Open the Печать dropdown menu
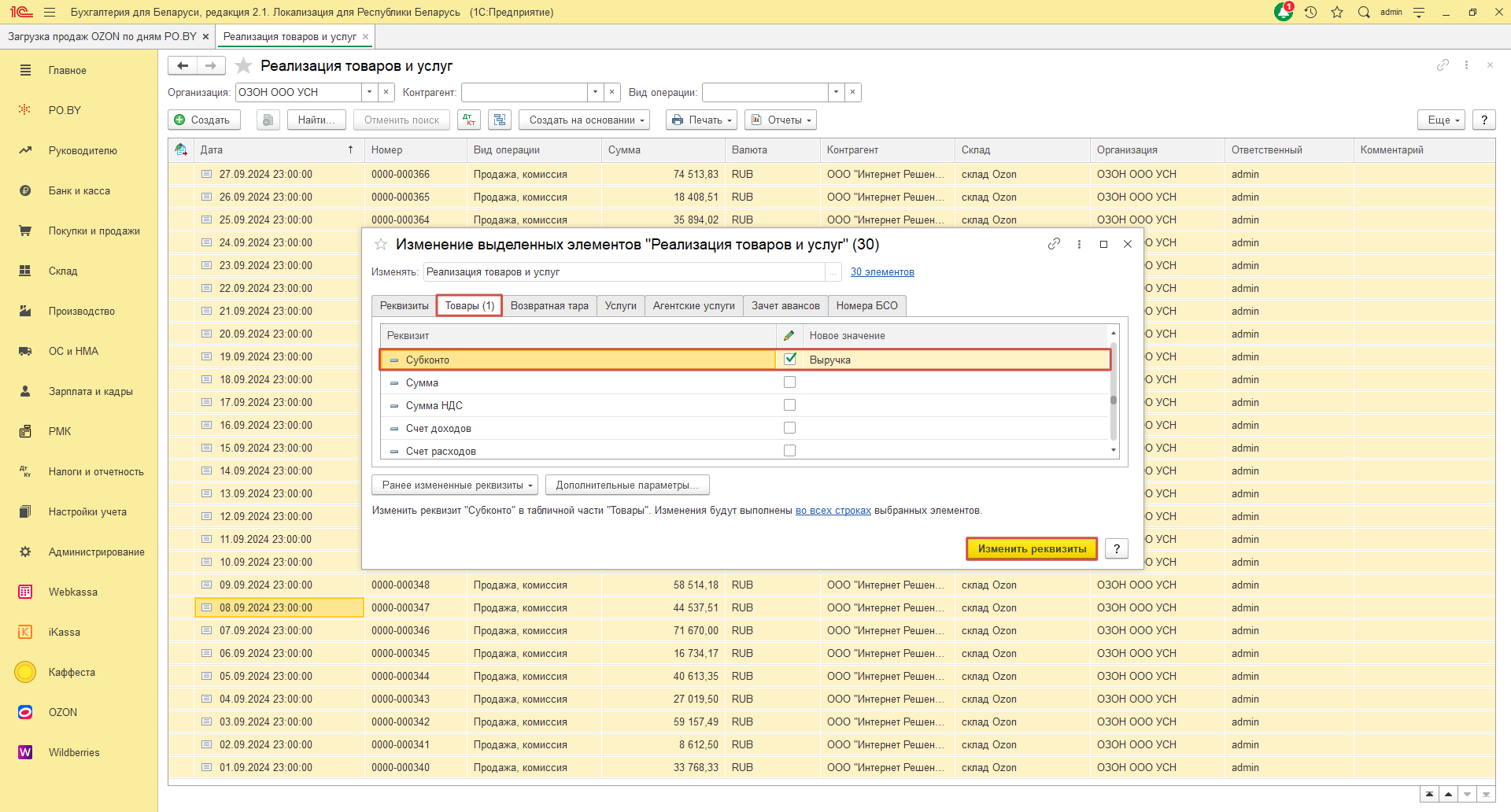The width and height of the screenshot is (1511, 812). point(702,120)
